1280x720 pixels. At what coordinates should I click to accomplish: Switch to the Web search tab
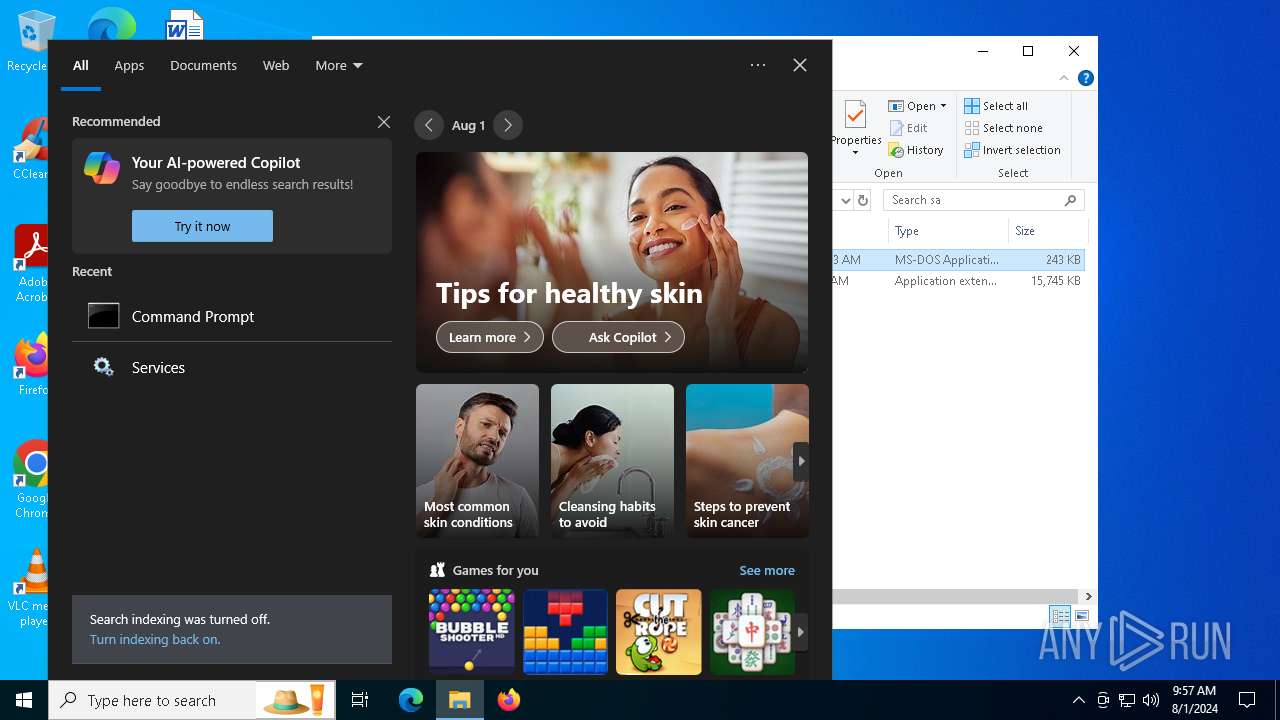(x=276, y=65)
